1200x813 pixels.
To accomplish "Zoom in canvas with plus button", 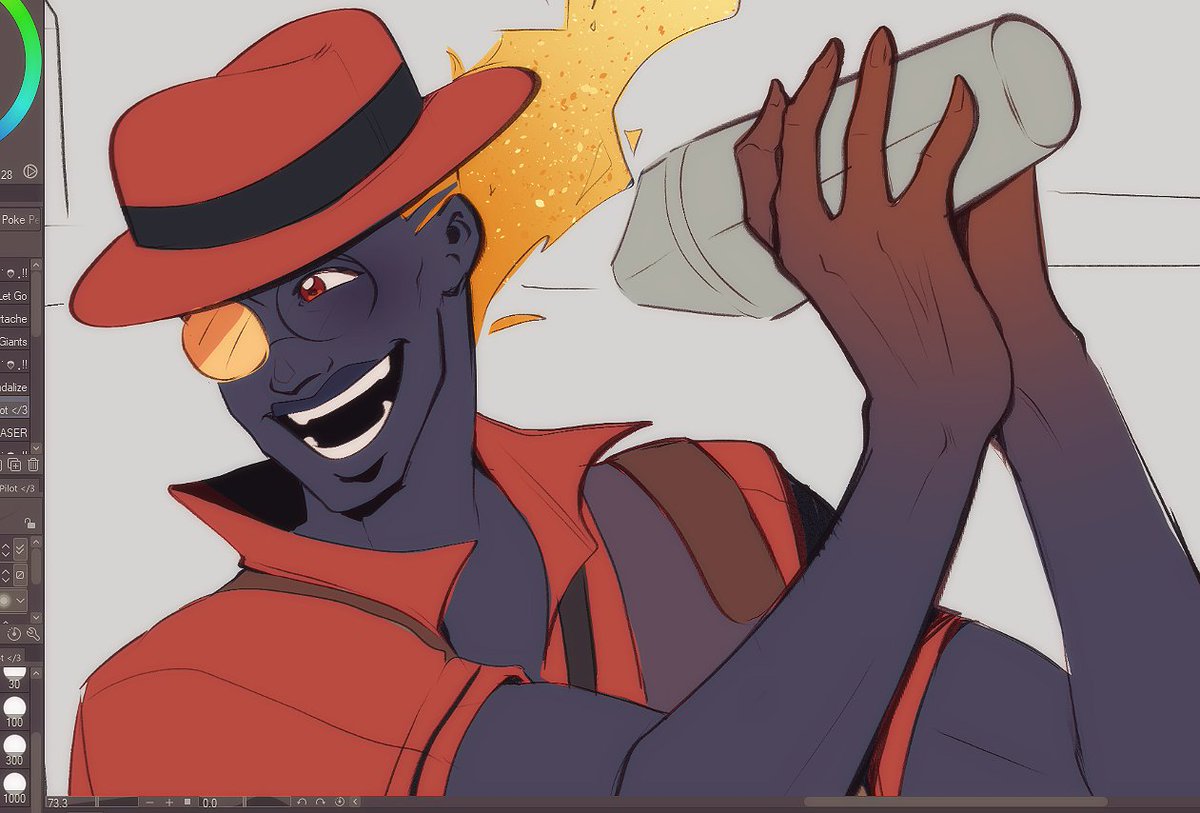I will (x=169, y=802).
